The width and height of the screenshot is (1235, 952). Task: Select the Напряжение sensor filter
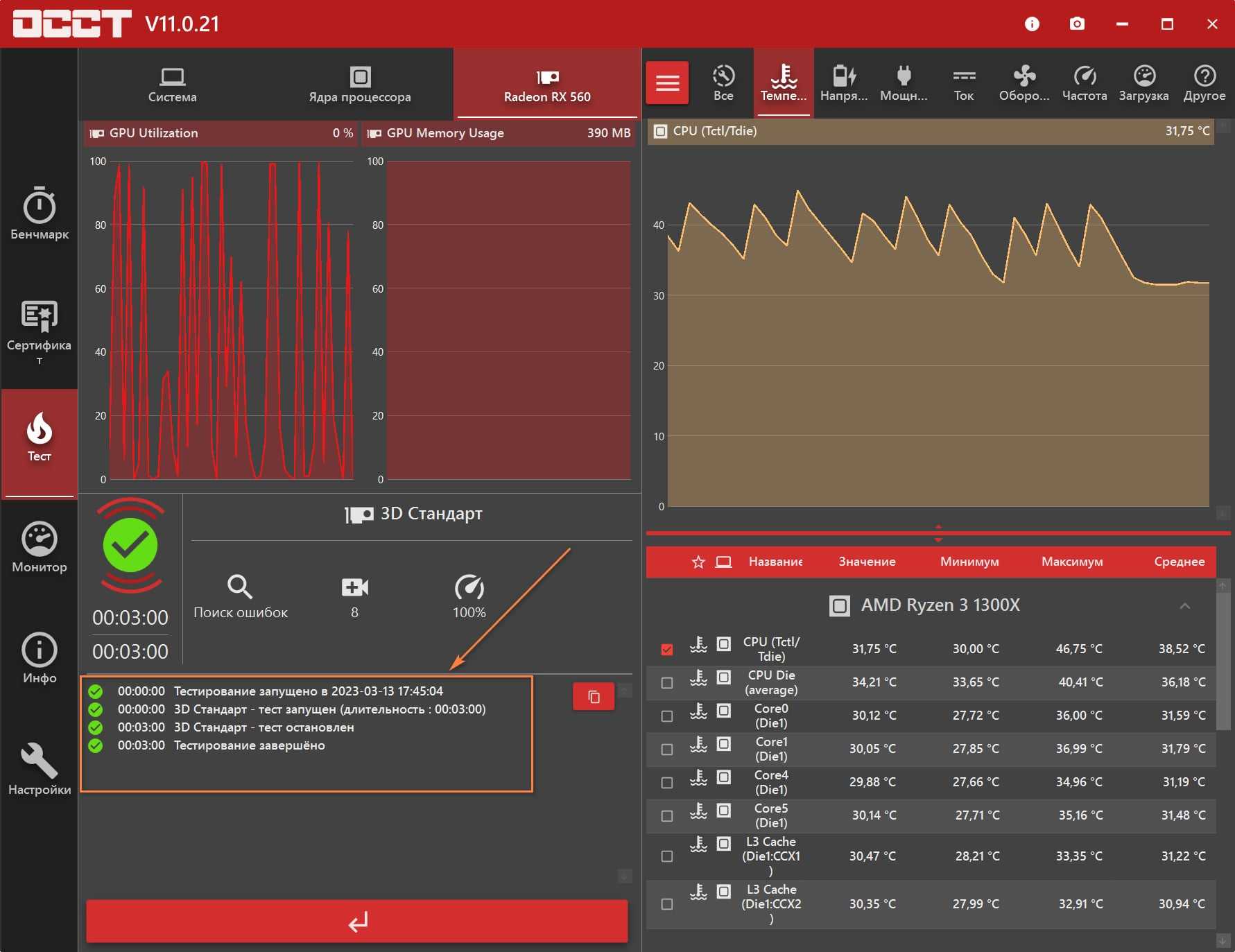[844, 83]
